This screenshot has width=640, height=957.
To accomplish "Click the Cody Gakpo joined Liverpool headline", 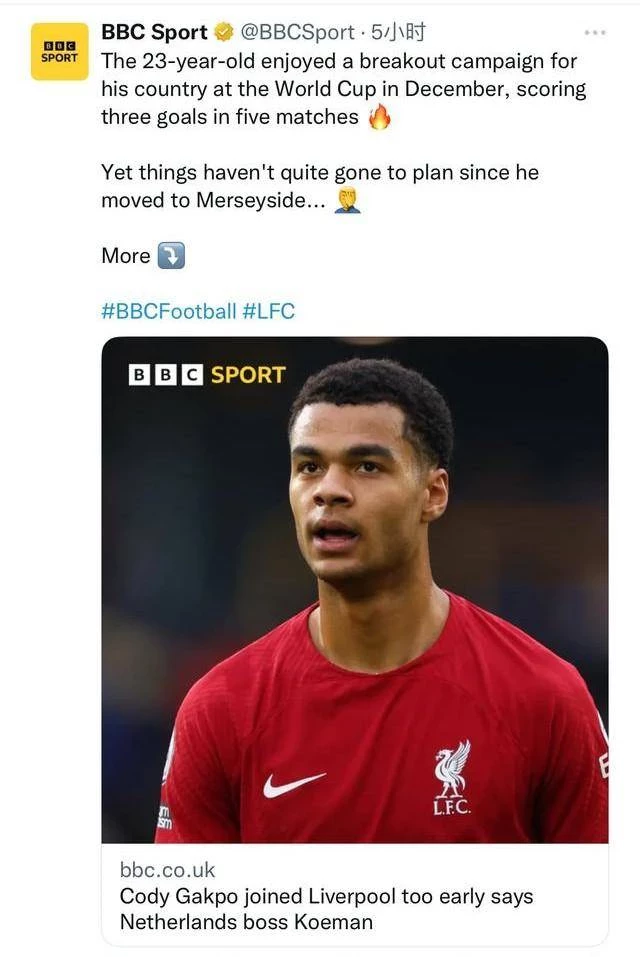I will (326, 909).
